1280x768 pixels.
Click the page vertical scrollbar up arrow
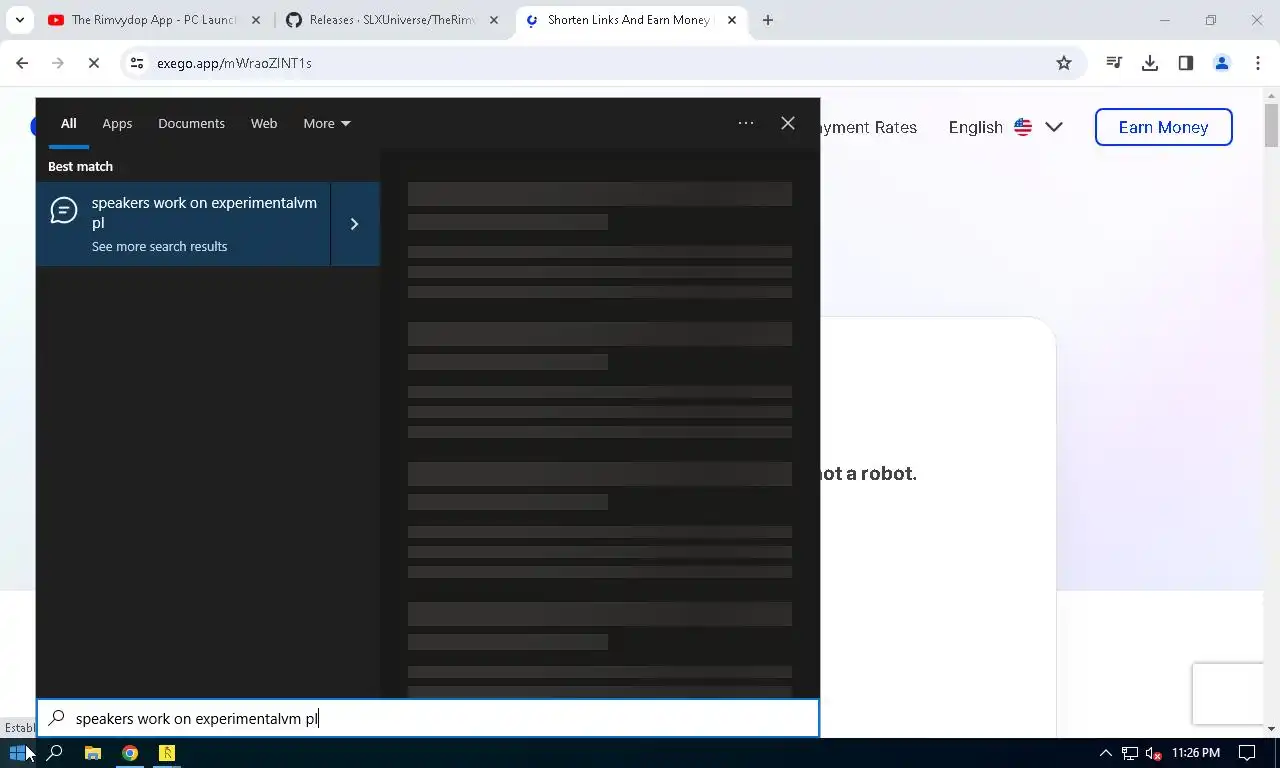pyautogui.click(x=1271, y=97)
